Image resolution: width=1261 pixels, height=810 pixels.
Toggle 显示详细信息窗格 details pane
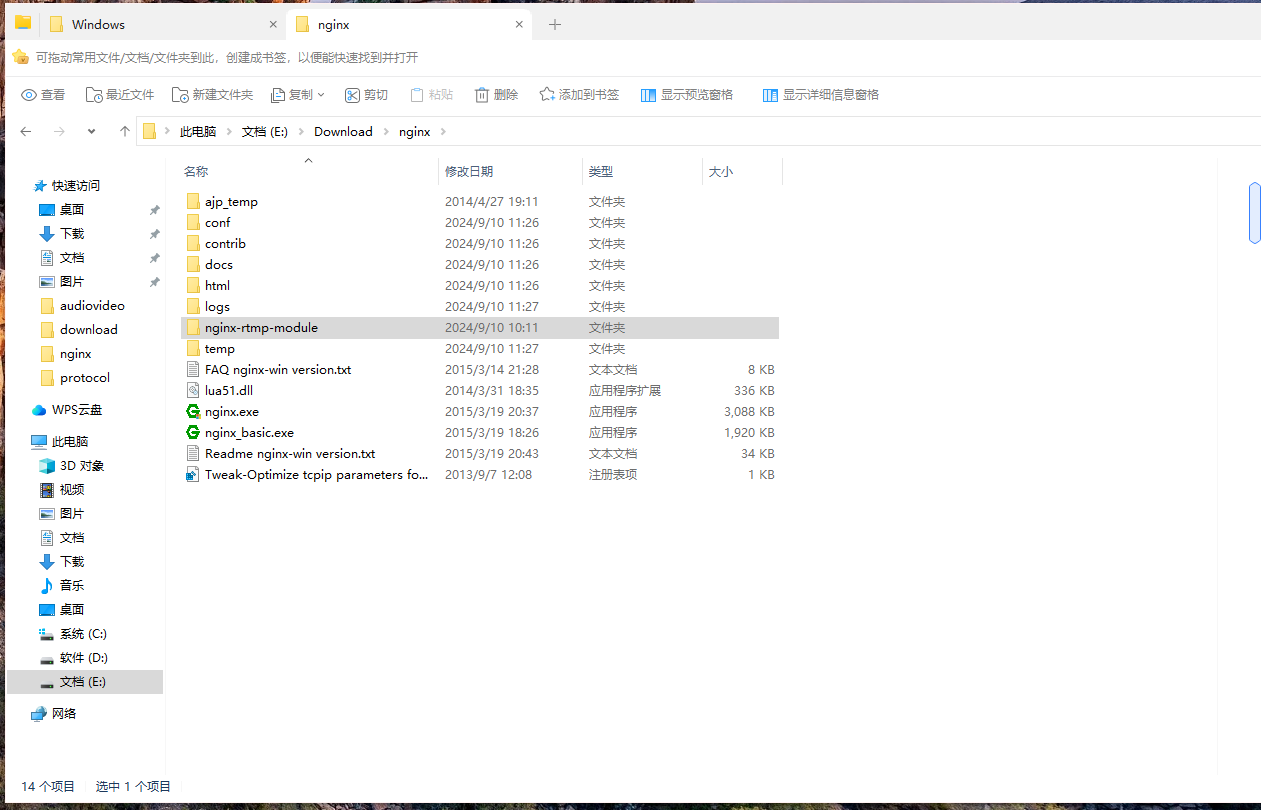tap(821, 95)
